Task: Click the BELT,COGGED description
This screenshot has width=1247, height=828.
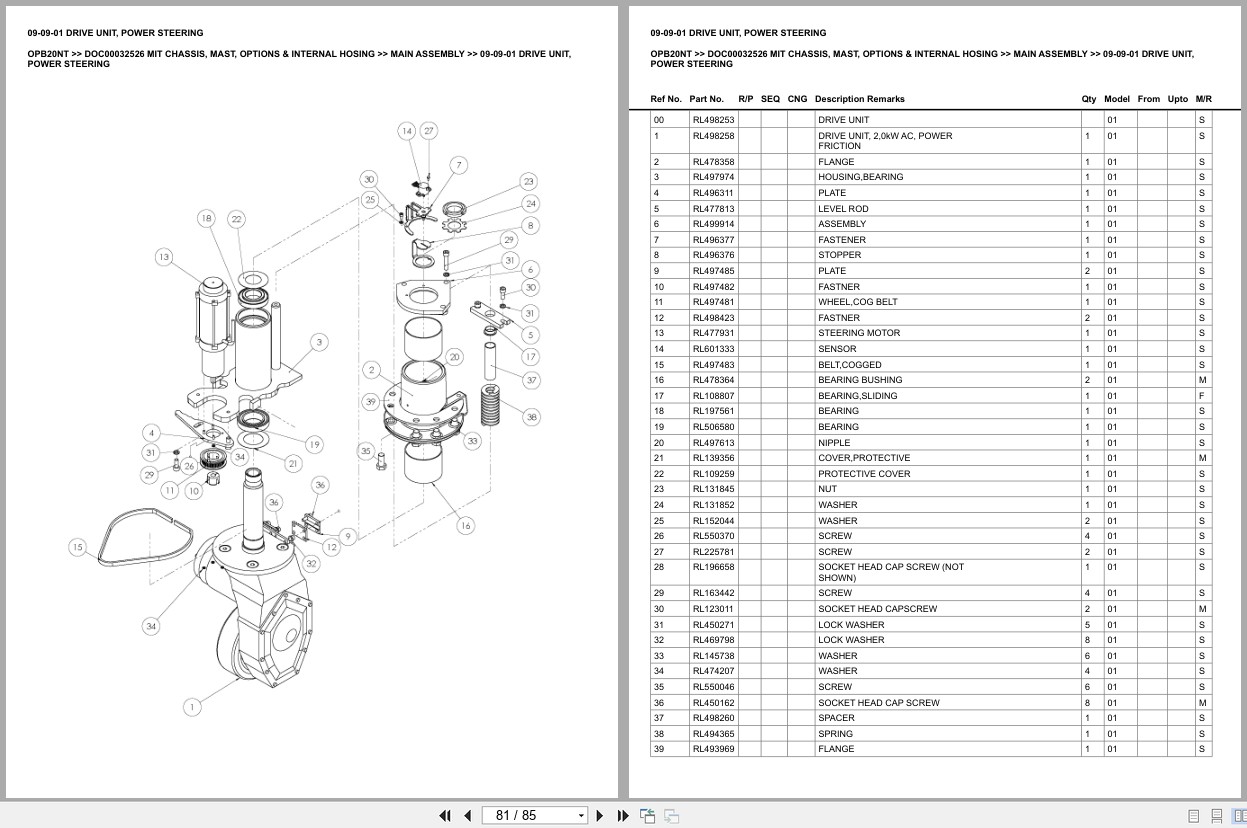Action: pyautogui.click(x=850, y=365)
